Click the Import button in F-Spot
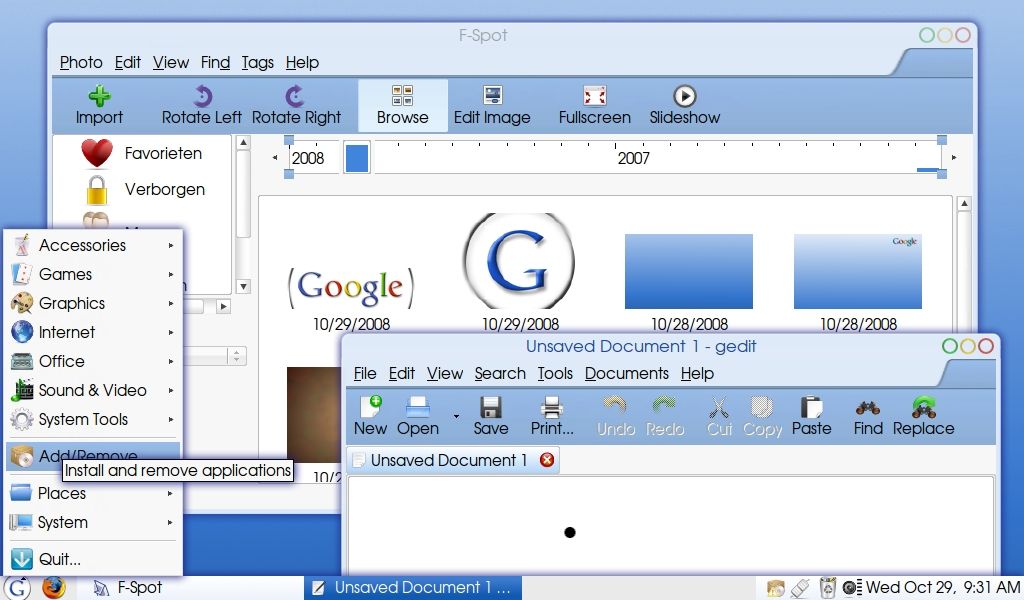This screenshot has height=600, width=1024. pyautogui.click(x=99, y=106)
